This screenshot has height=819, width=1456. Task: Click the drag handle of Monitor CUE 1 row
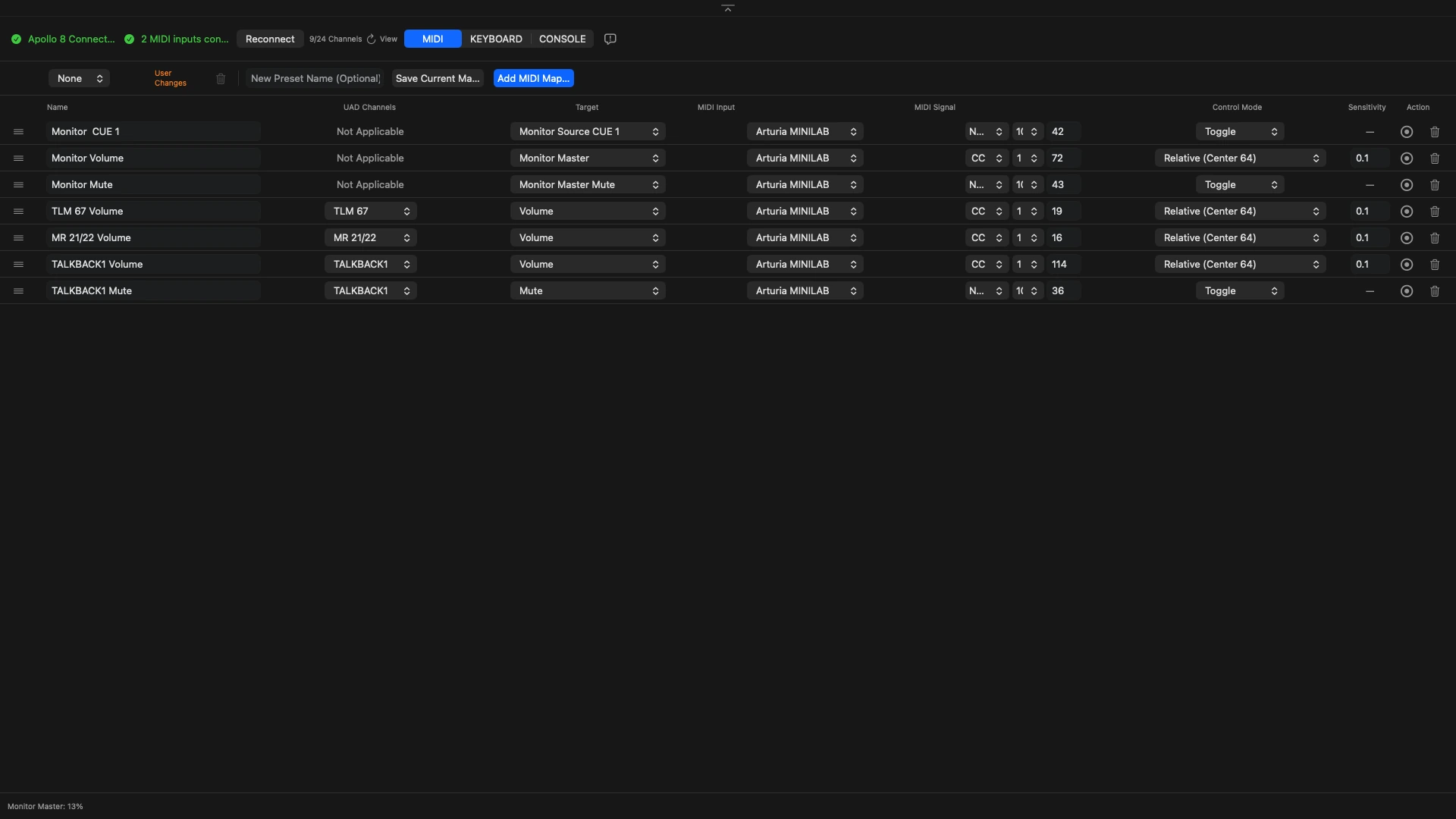point(18,132)
